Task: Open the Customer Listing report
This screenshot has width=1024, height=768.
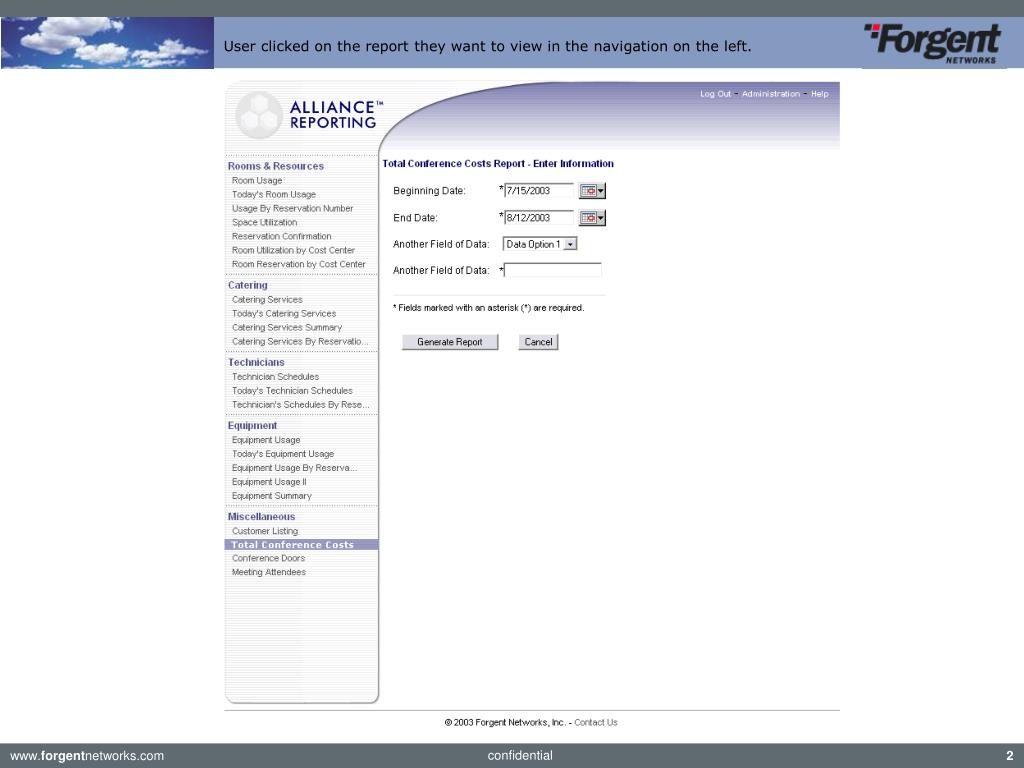Action: pos(265,531)
